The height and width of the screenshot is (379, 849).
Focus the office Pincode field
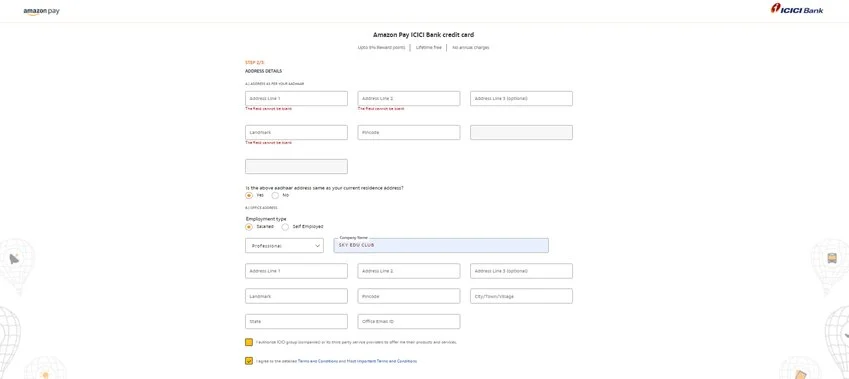point(409,296)
